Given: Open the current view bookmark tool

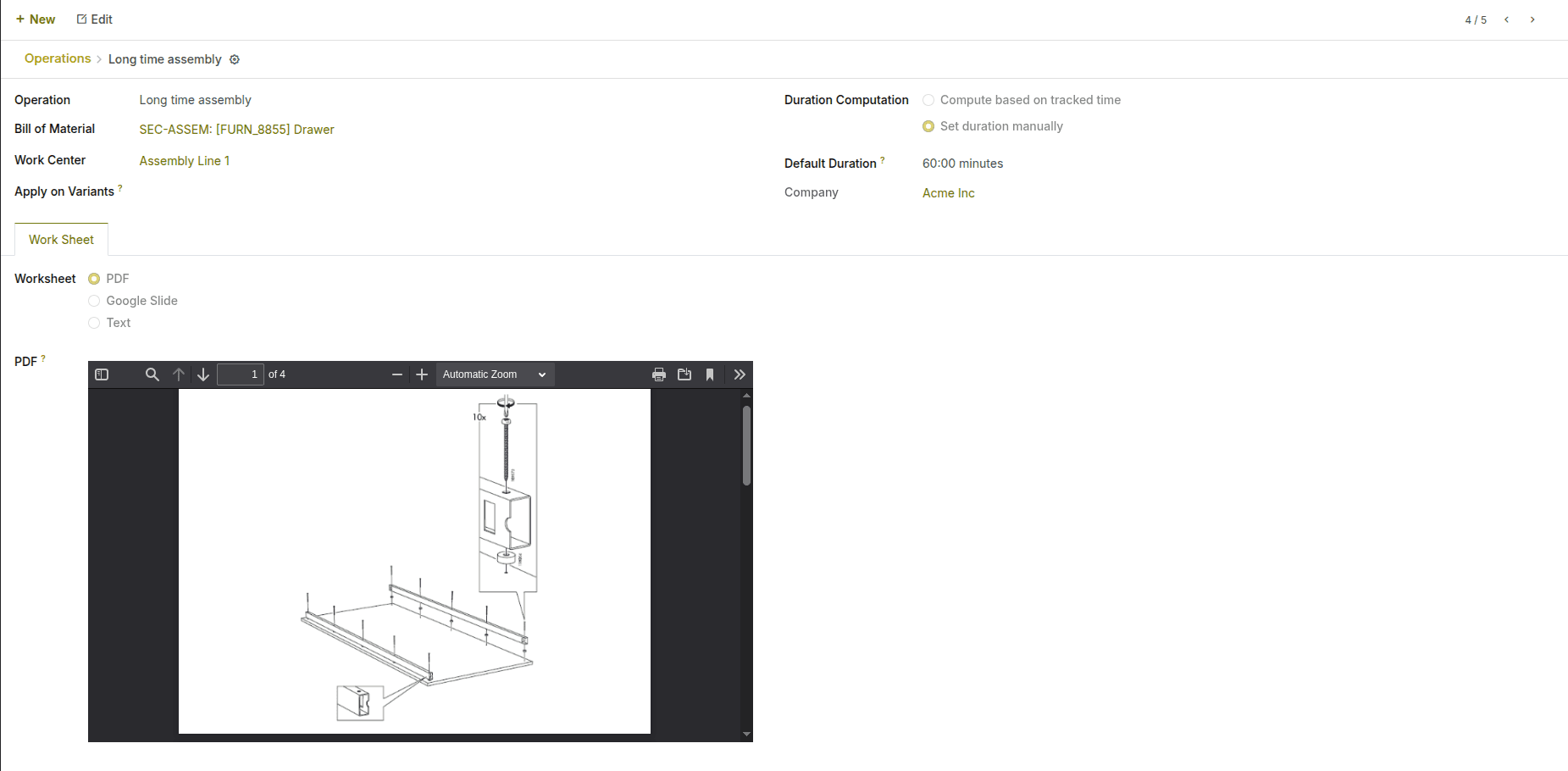Looking at the screenshot, I should tap(710, 374).
